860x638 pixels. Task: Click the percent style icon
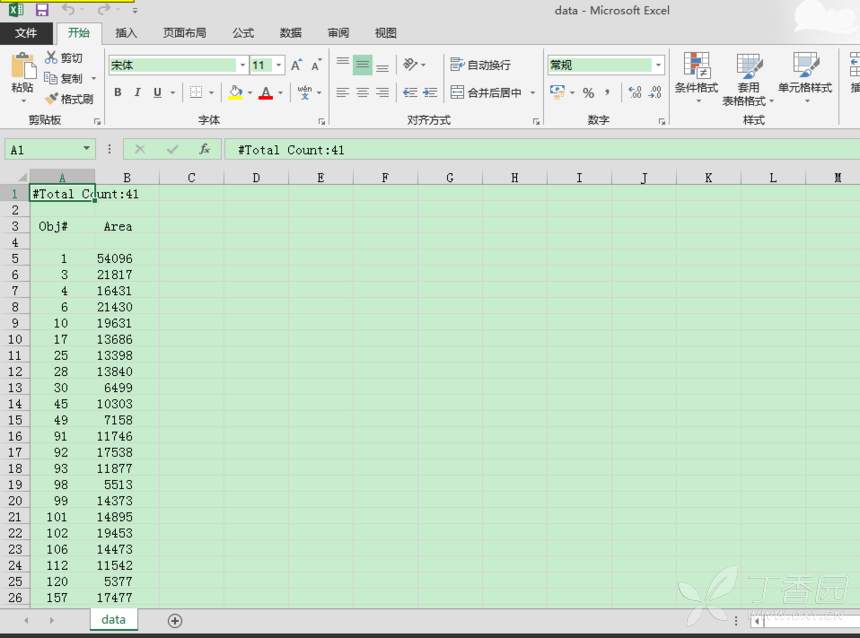tap(588, 93)
